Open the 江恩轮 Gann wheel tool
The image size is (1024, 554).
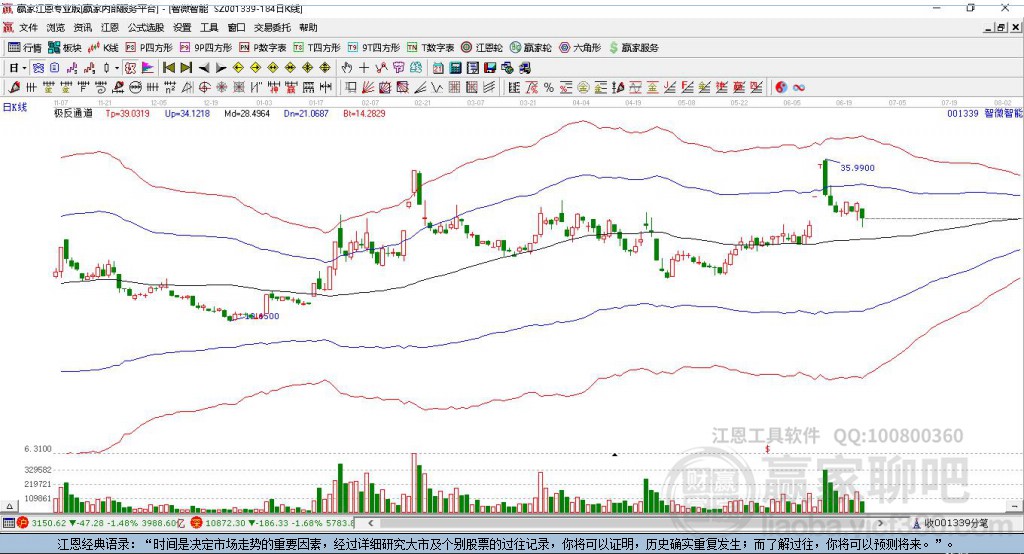pyautogui.click(x=482, y=48)
